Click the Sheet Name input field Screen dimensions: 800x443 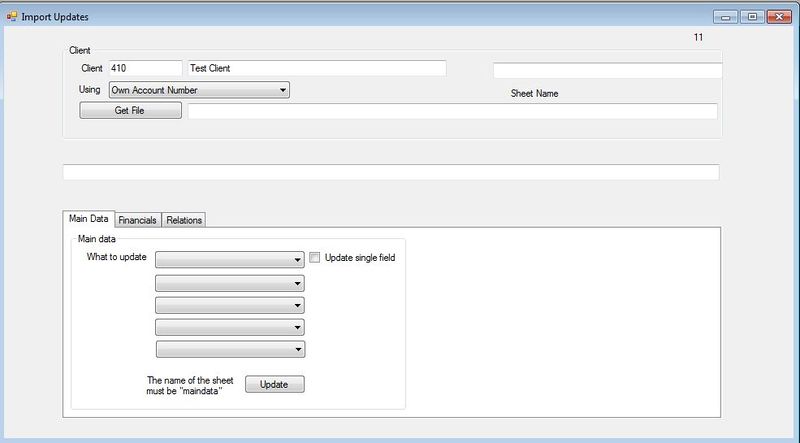tap(608, 70)
